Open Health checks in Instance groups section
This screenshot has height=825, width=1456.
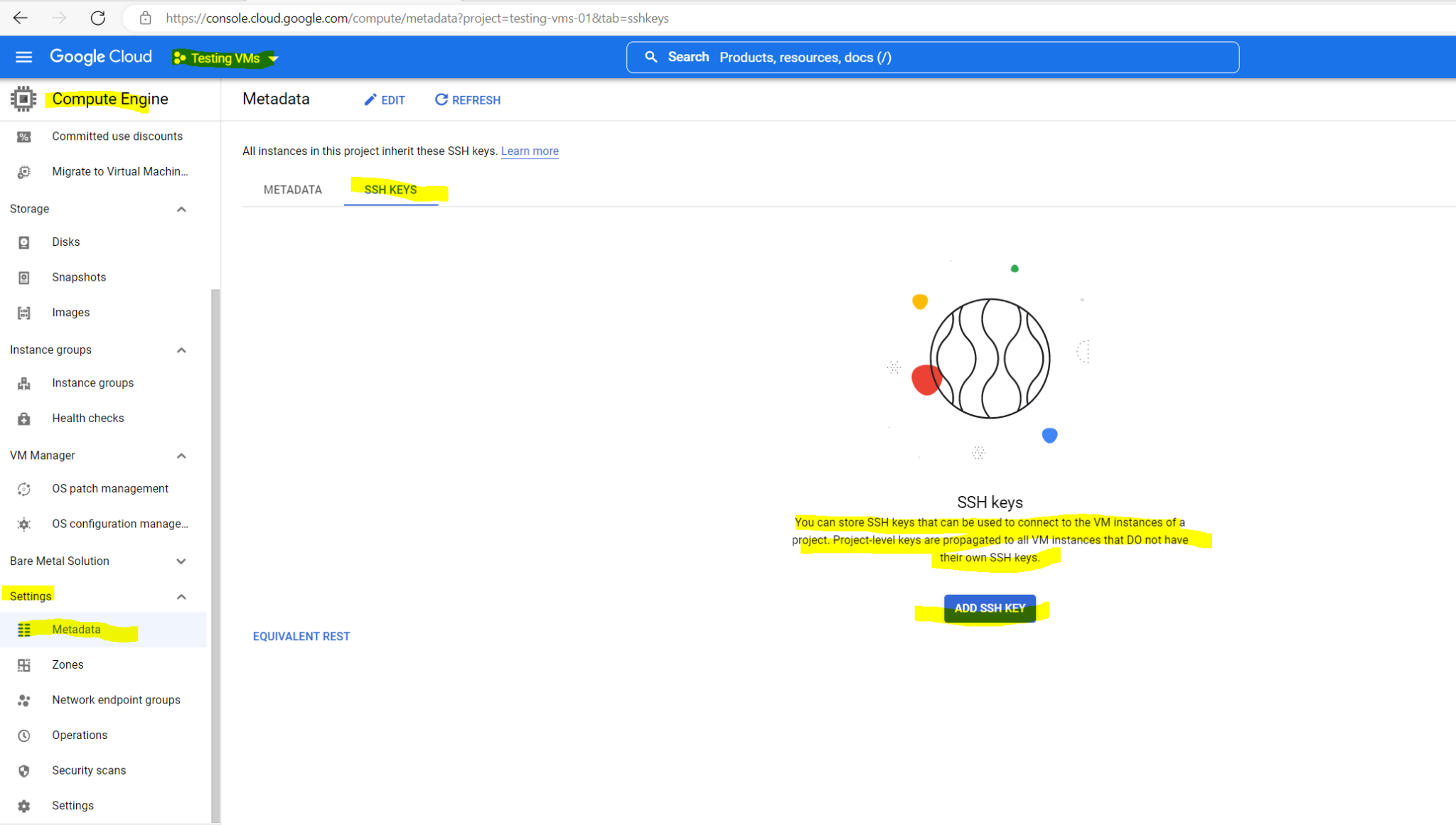click(24, 418)
